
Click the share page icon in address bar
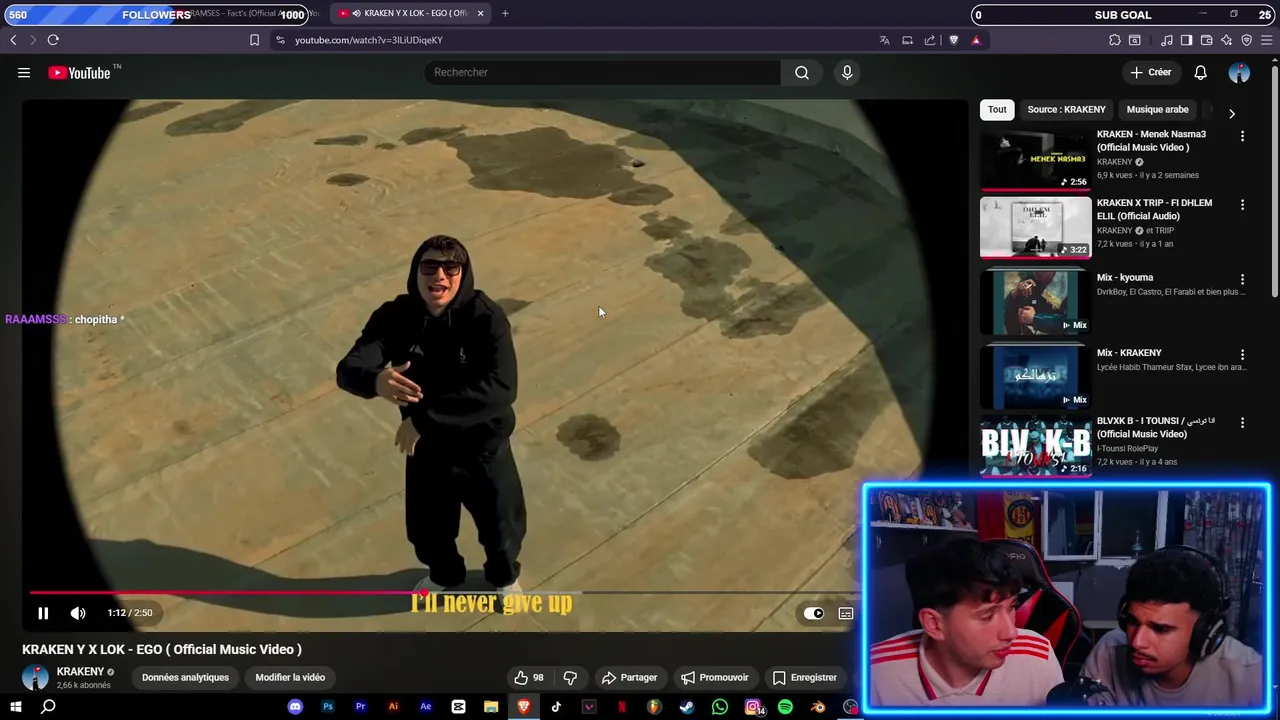(930, 40)
